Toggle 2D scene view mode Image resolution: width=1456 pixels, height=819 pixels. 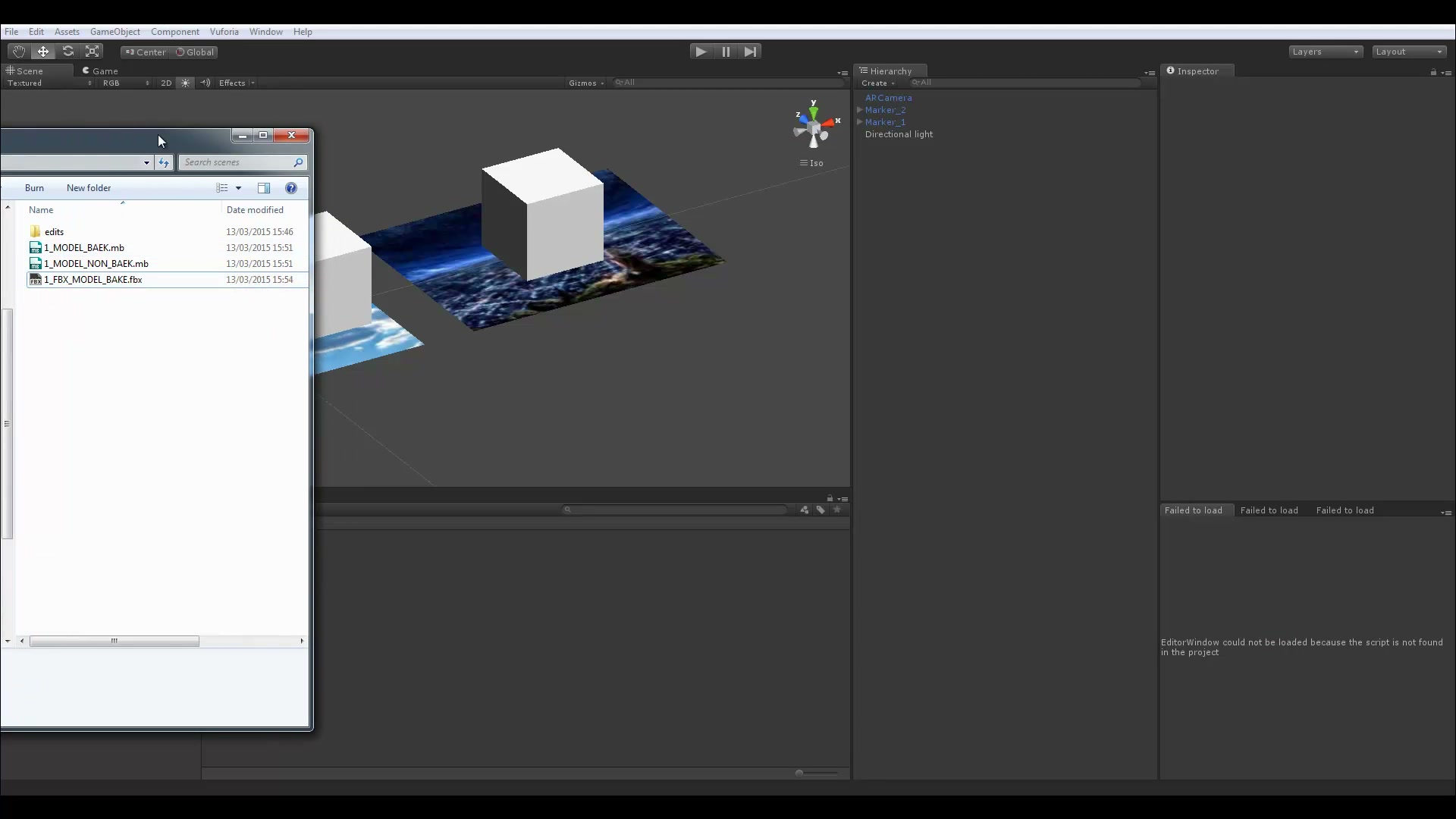[166, 83]
